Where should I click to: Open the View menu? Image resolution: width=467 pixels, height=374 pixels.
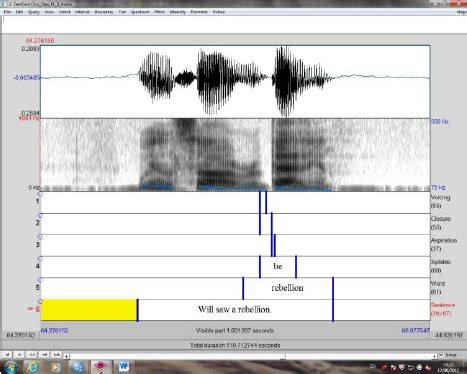click(49, 12)
